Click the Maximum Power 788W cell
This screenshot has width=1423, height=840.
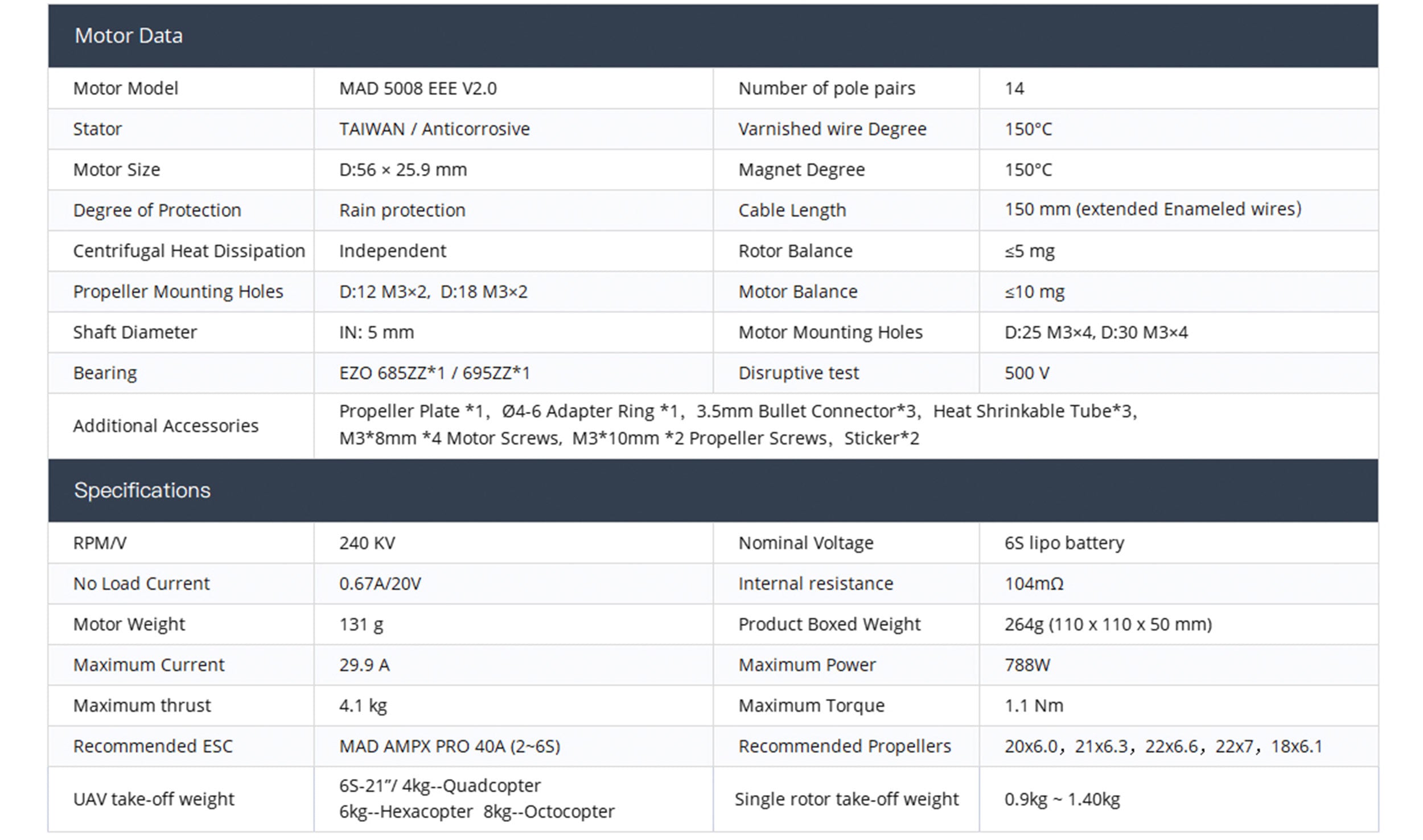tap(1027, 665)
